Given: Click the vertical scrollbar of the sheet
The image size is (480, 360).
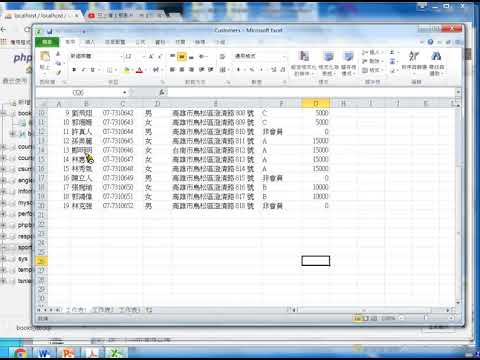Looking at the screenshot, I should point(458,203).
